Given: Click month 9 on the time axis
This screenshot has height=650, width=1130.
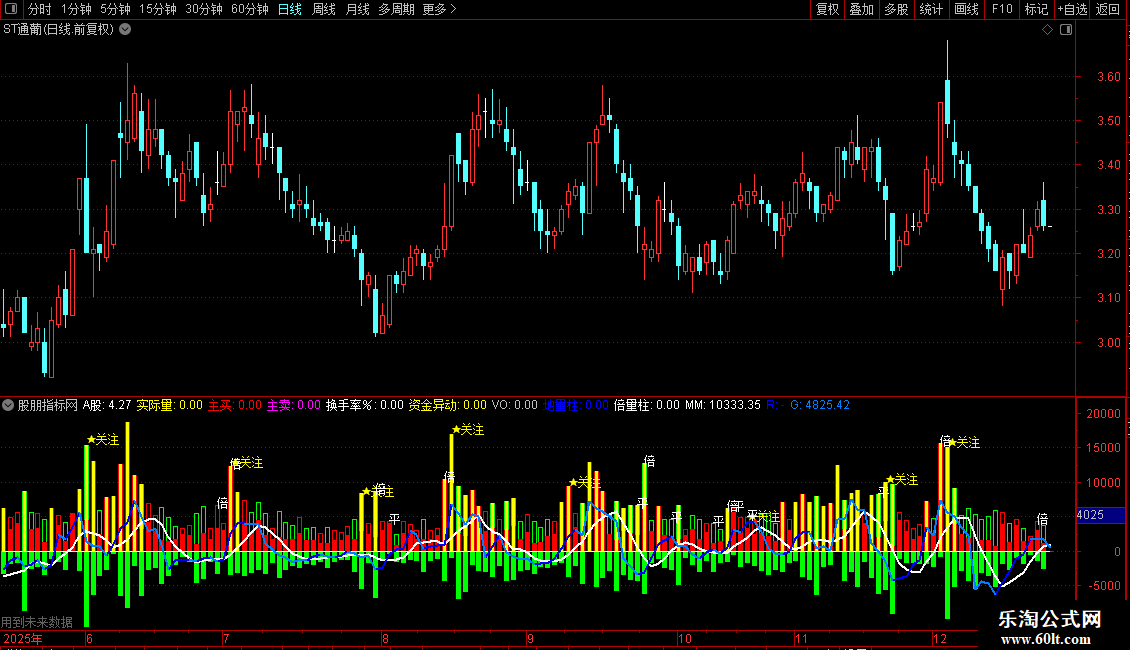Looking at the screenshot, I should click(530, 638).
